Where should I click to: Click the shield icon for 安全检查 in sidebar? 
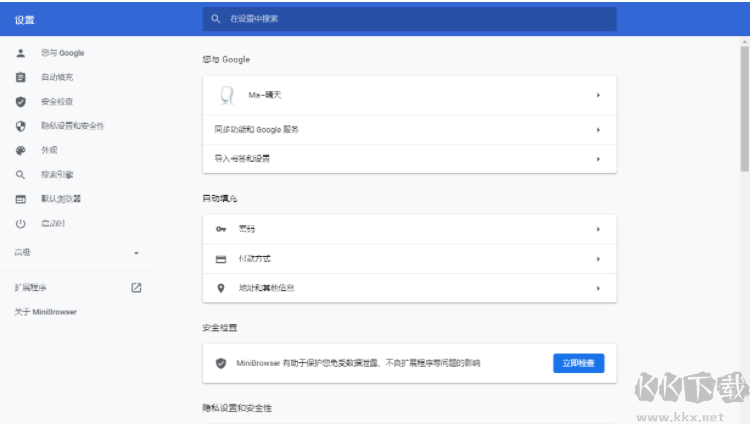tap(20, 102)
